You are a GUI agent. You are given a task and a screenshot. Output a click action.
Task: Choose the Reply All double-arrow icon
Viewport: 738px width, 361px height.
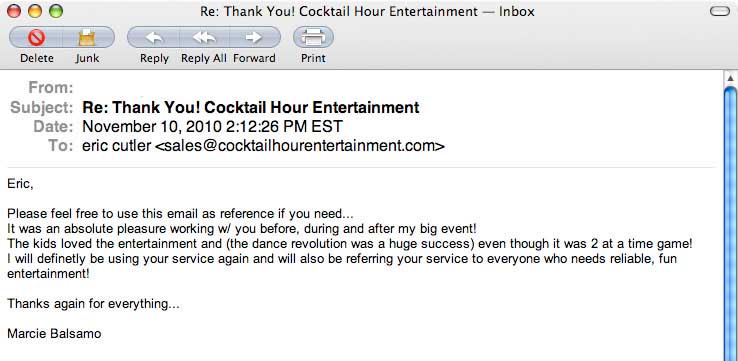(x=204, y=37)
